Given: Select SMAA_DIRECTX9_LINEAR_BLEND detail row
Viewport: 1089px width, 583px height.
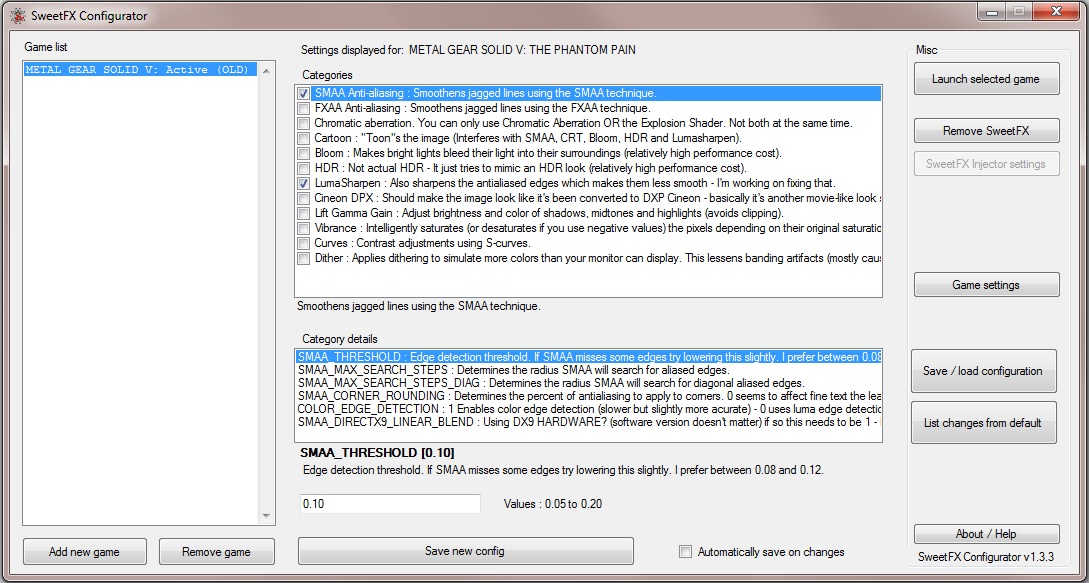Looking at the screenshot, I should (589, 421).
